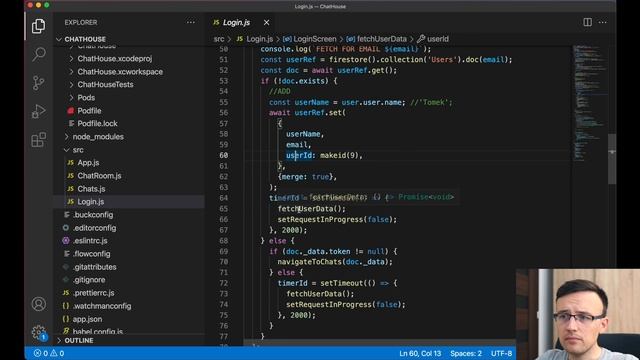Click the editor vertical scrollbar thumb
This screenshot has width=640, height=360.
pyautogui.click(x=612, y=159)
